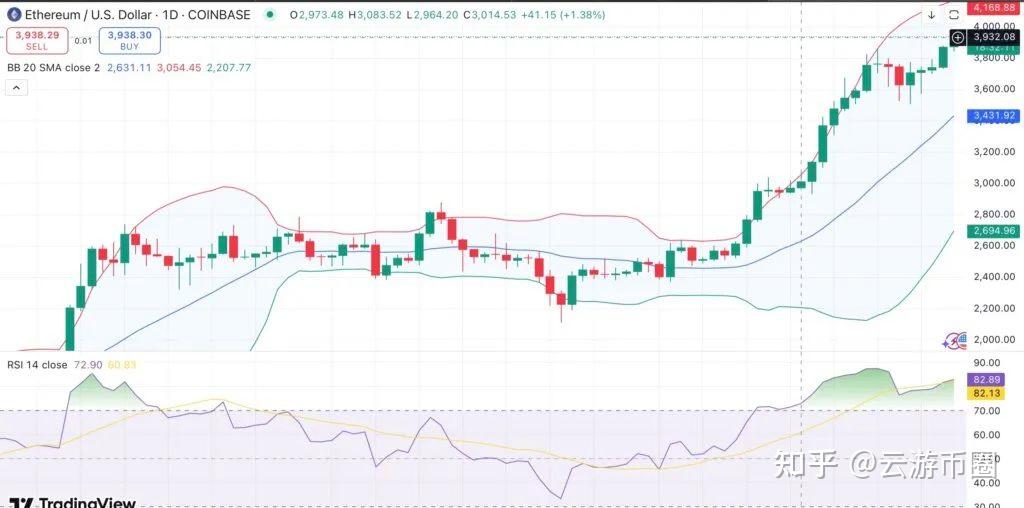The width and height of the screenshot is (1024, 508).
Task: Click the high value H3,083.52
Action: click(375, 14)
